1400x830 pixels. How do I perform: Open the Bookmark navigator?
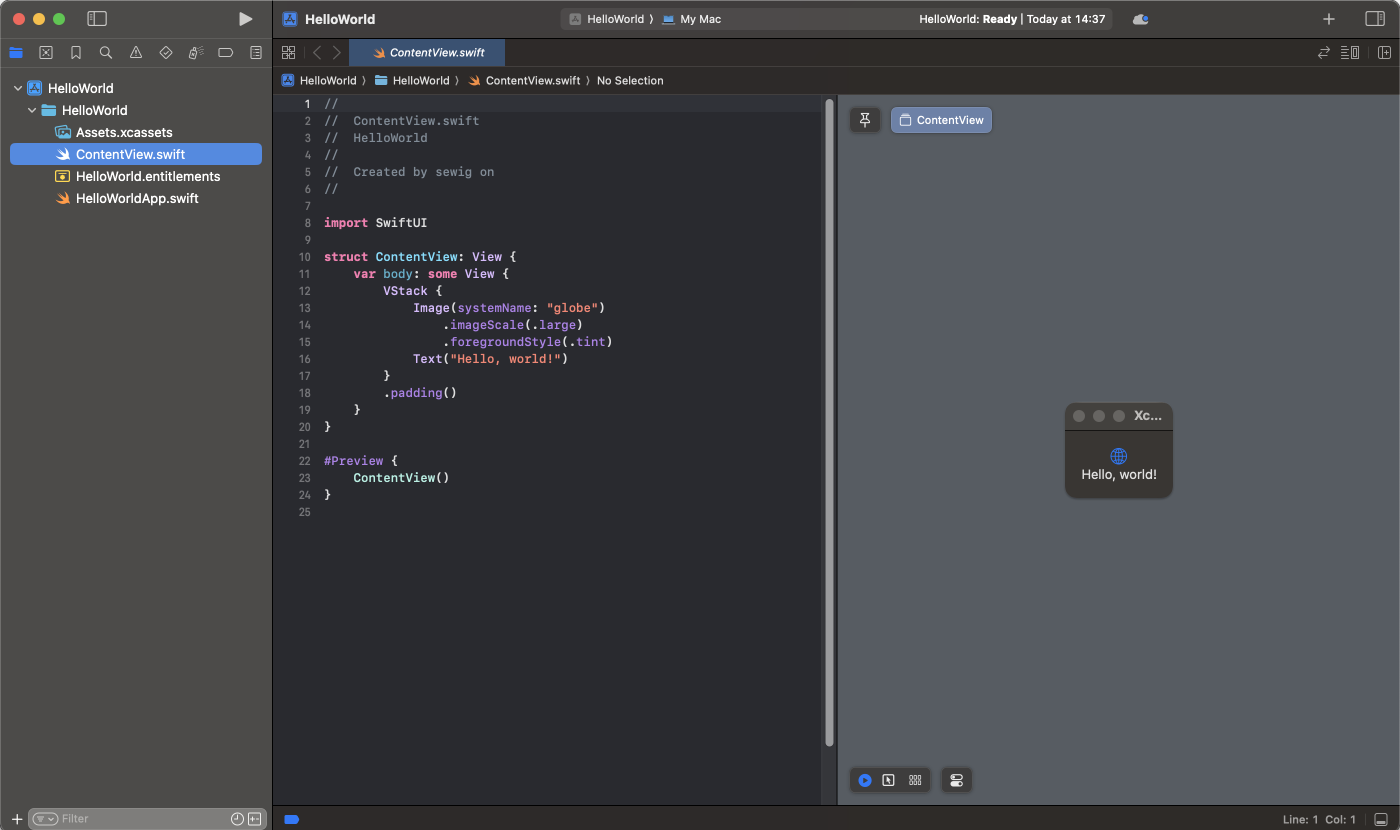tap(76, 53)
